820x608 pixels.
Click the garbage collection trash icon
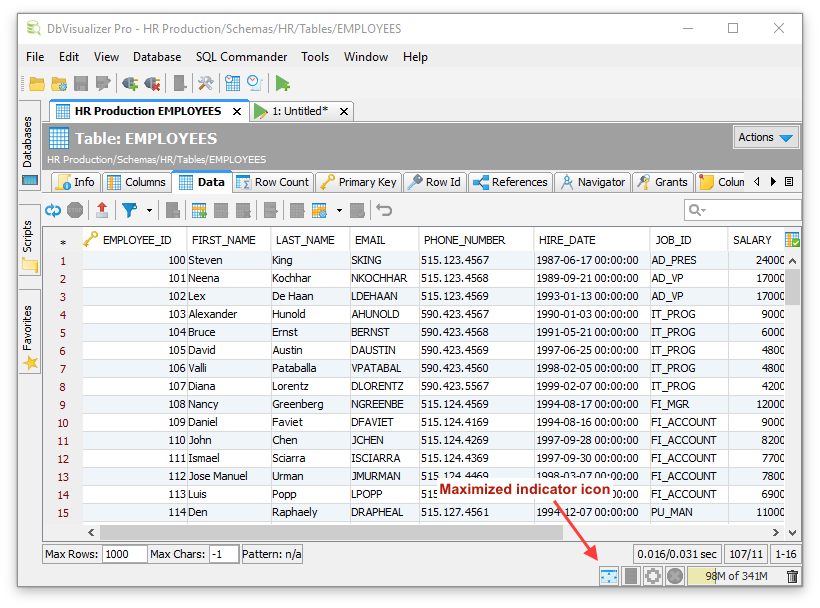pyautogui.click(x=792, y=576)
